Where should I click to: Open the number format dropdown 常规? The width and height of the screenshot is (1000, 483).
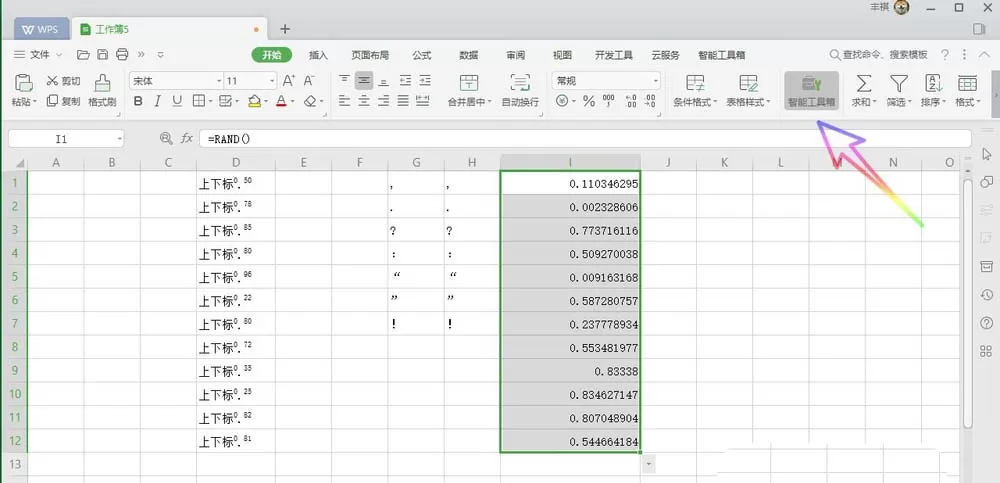pyautogui.click(x=606, y=81)
